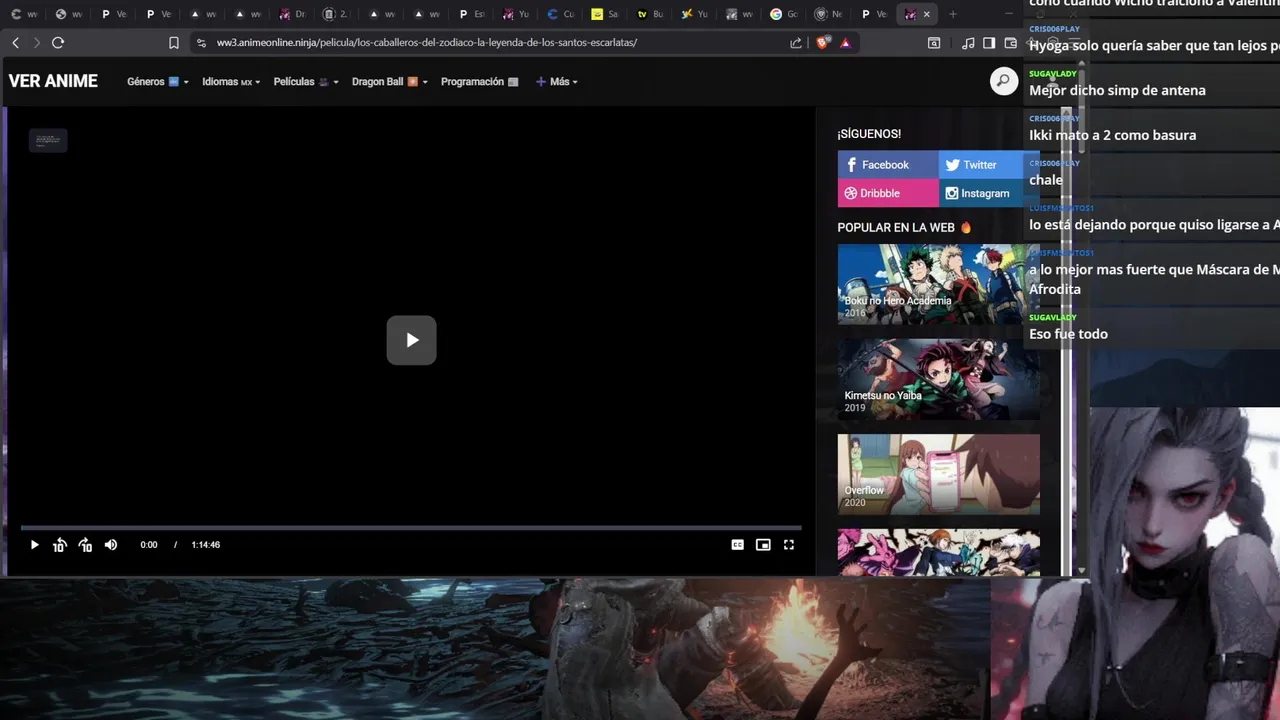Go to the VER ANIME home logo
Viewport: 1280px width, 720px height.
point(53,81)
